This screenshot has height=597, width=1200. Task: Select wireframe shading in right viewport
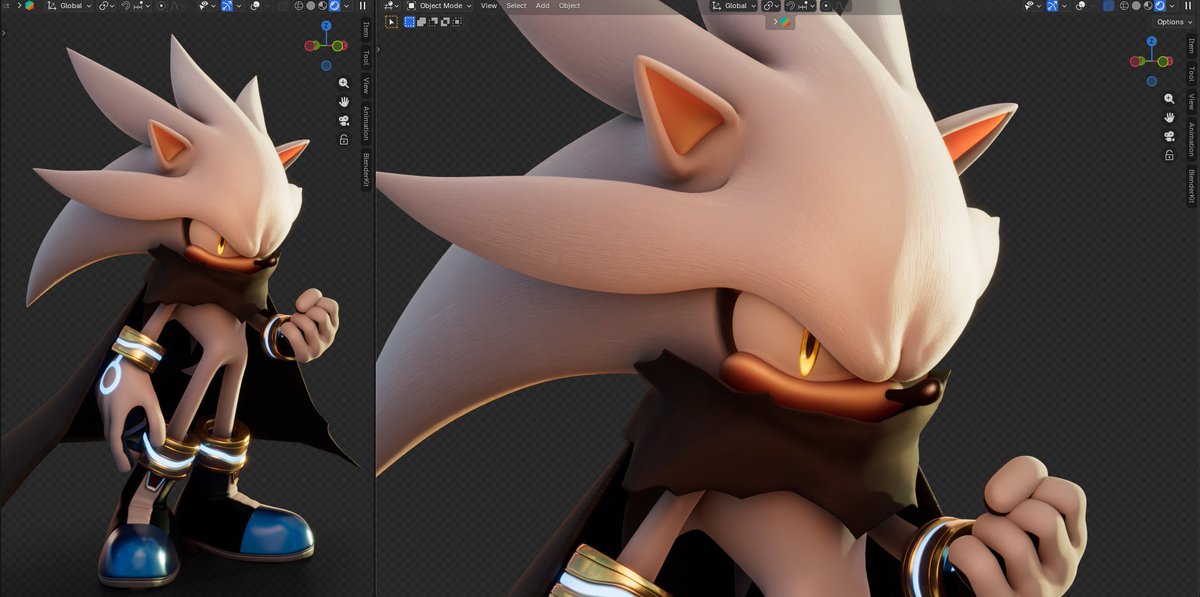pos(1124,6)
